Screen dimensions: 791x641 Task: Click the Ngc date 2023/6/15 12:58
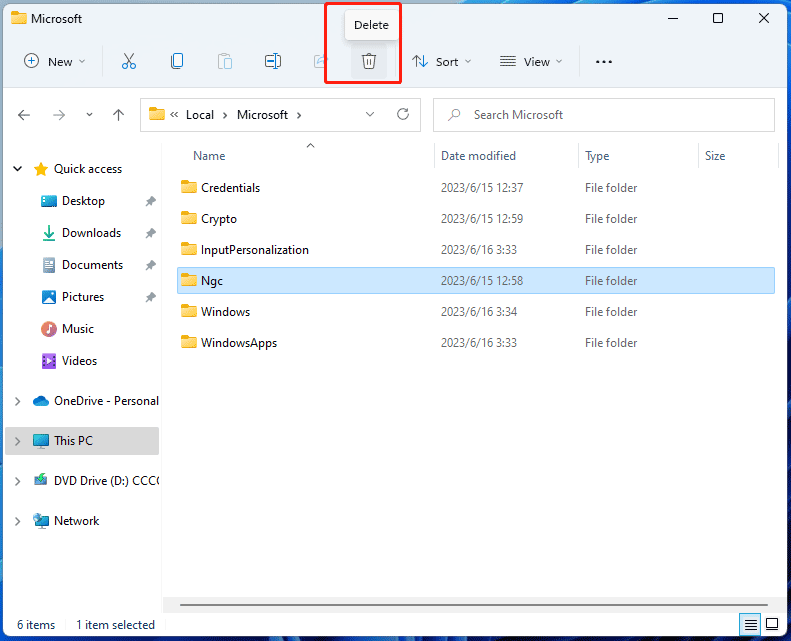tap(482, 281)
